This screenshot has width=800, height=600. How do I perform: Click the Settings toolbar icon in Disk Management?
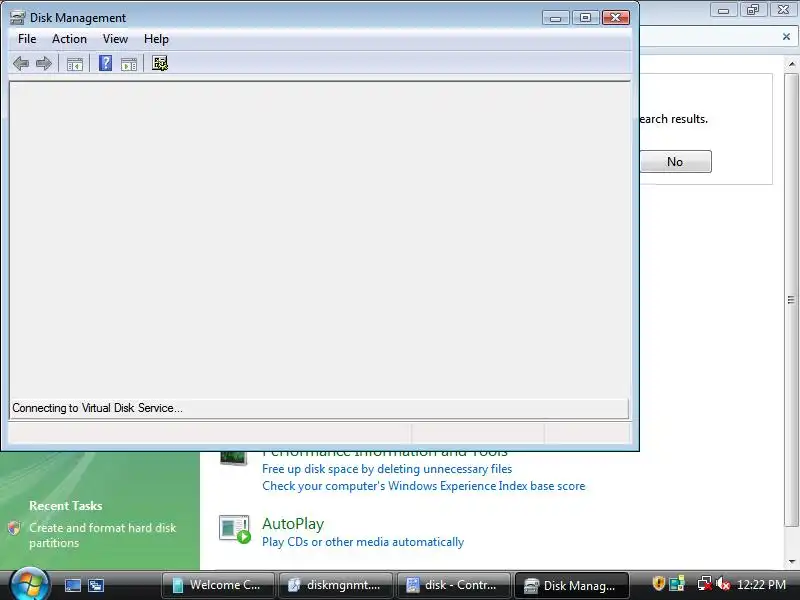click(160, 63)
